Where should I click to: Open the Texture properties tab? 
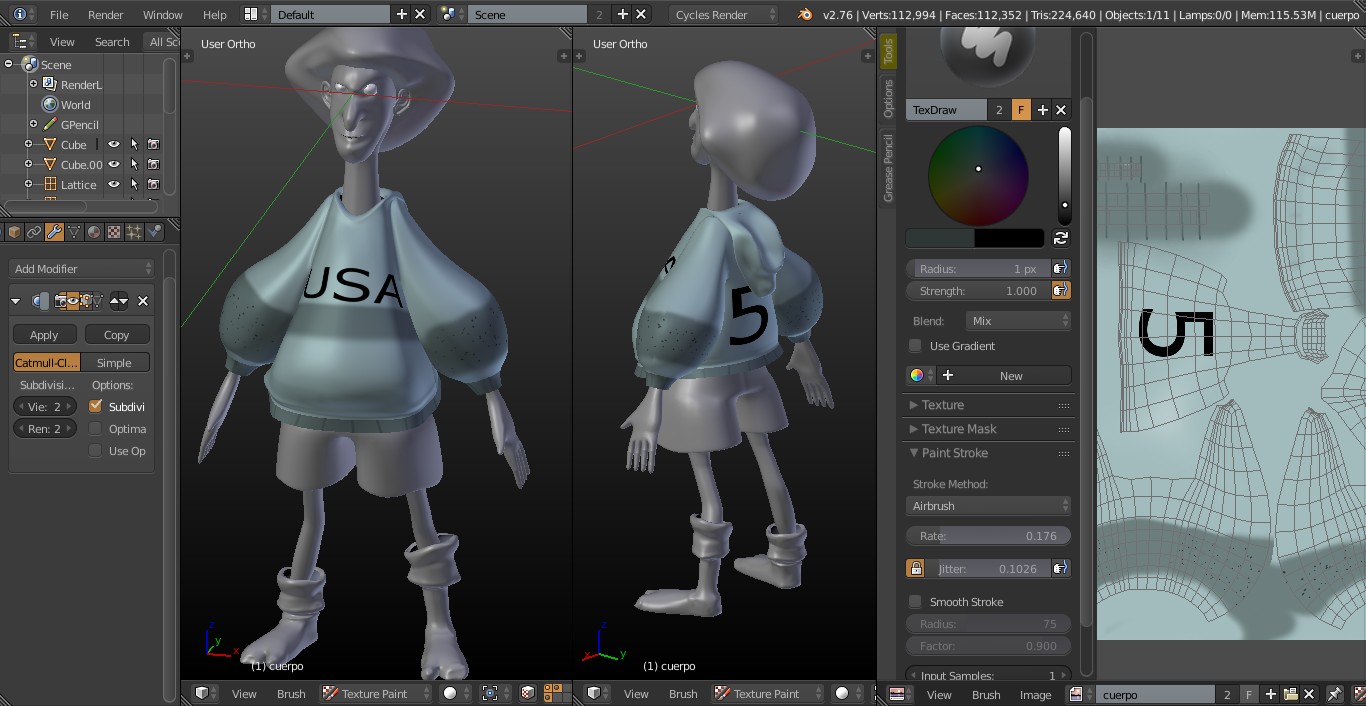(114, 232)
